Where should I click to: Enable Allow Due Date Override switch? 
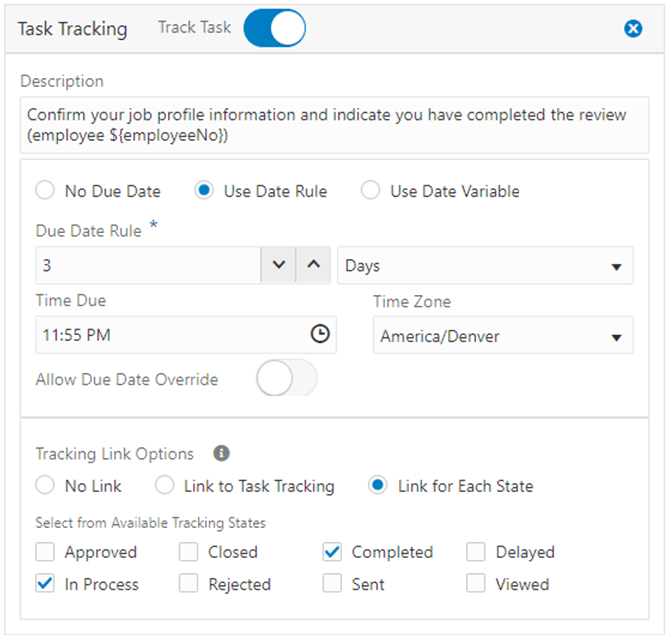287,378
